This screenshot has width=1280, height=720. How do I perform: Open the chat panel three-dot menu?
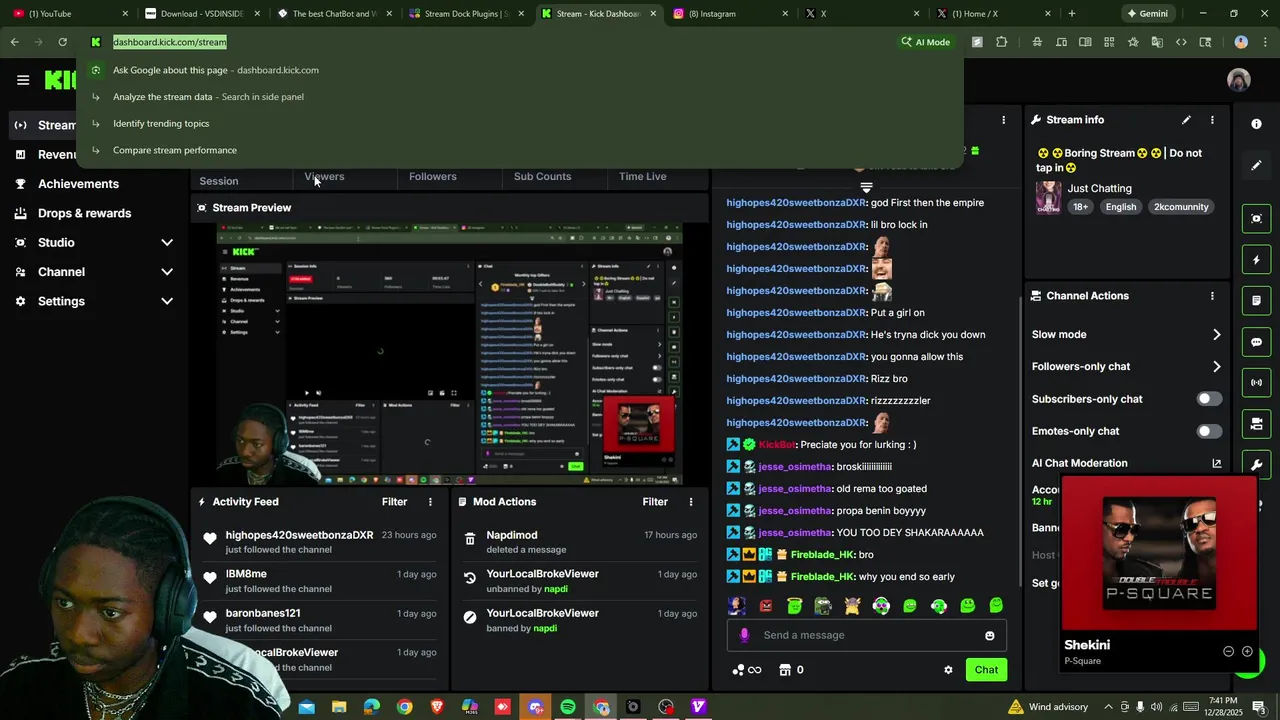[1003, 120]
